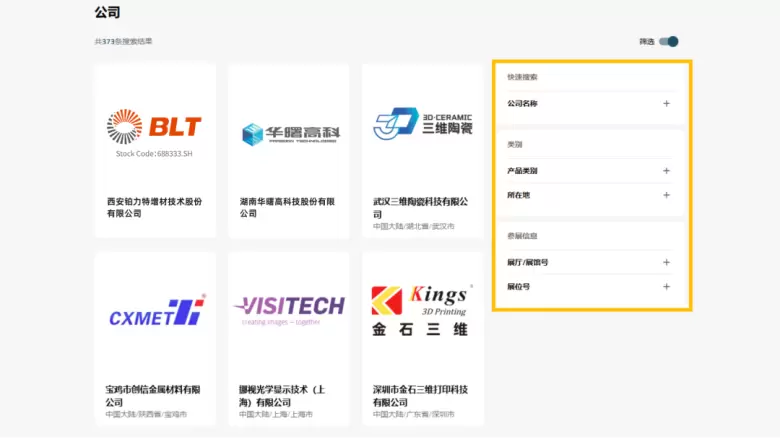Image resolution: width=780 pixels, height=439 pixels.
Task: Select the 参展信息 section label
Action: click(x=522, y=236)
